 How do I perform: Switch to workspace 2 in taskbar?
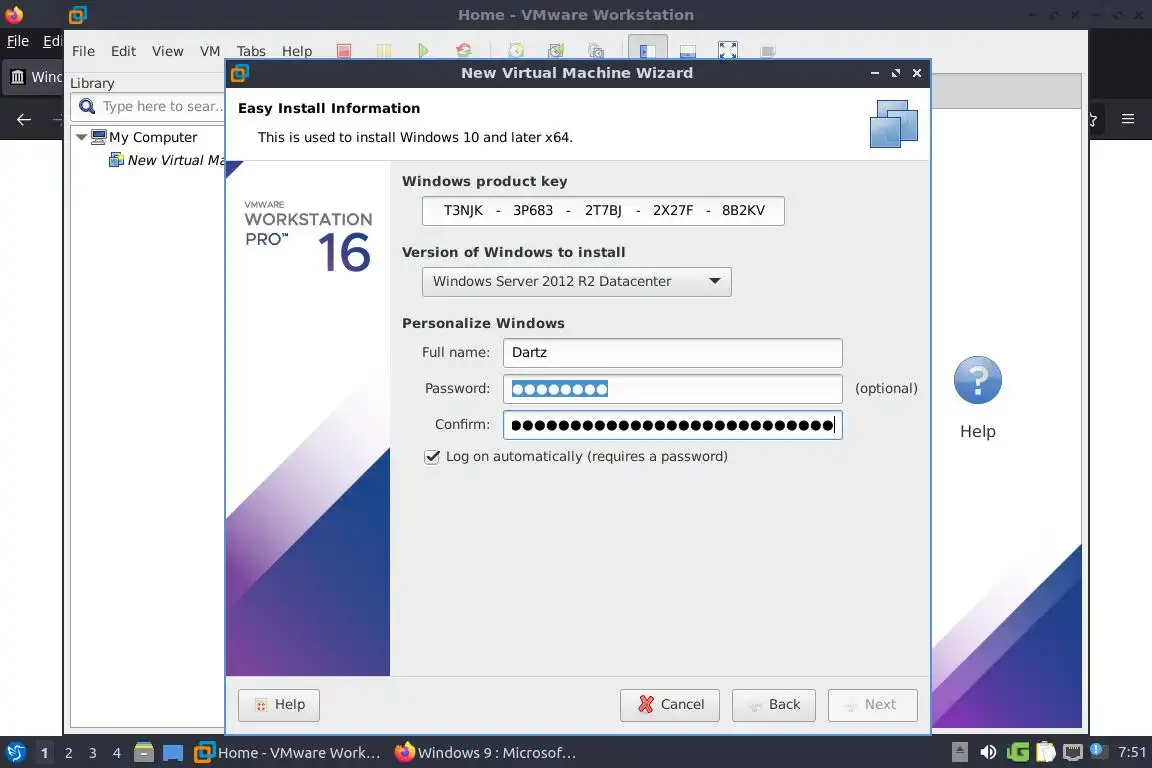tap(68, 753)
